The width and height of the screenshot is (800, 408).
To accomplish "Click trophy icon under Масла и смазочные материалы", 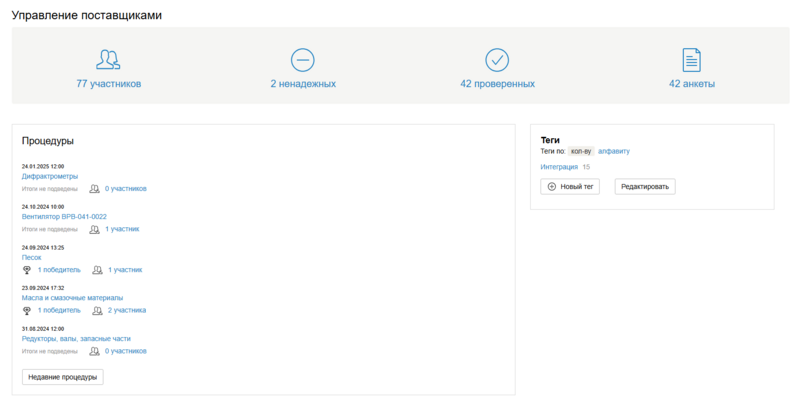I will coord(27,311).
